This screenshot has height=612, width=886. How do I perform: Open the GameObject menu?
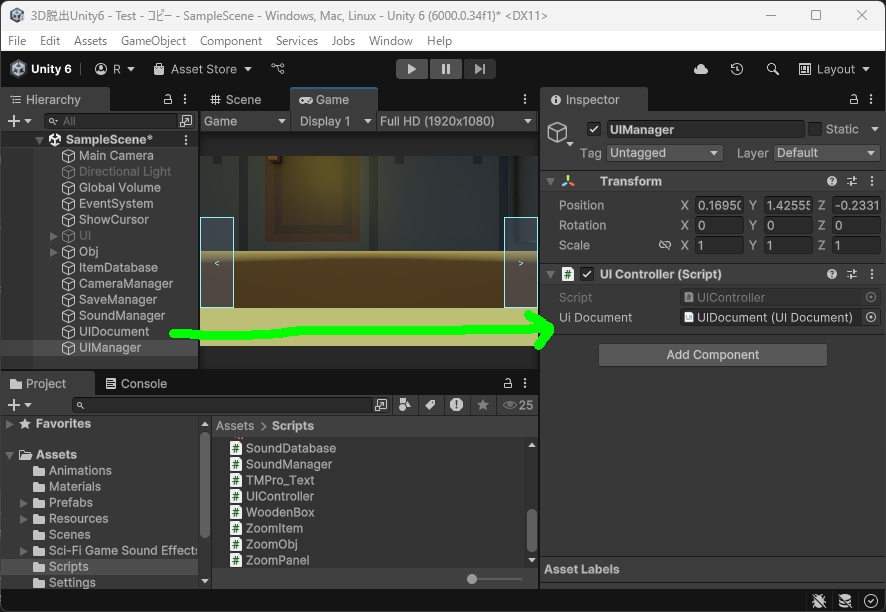pos(153,41)
